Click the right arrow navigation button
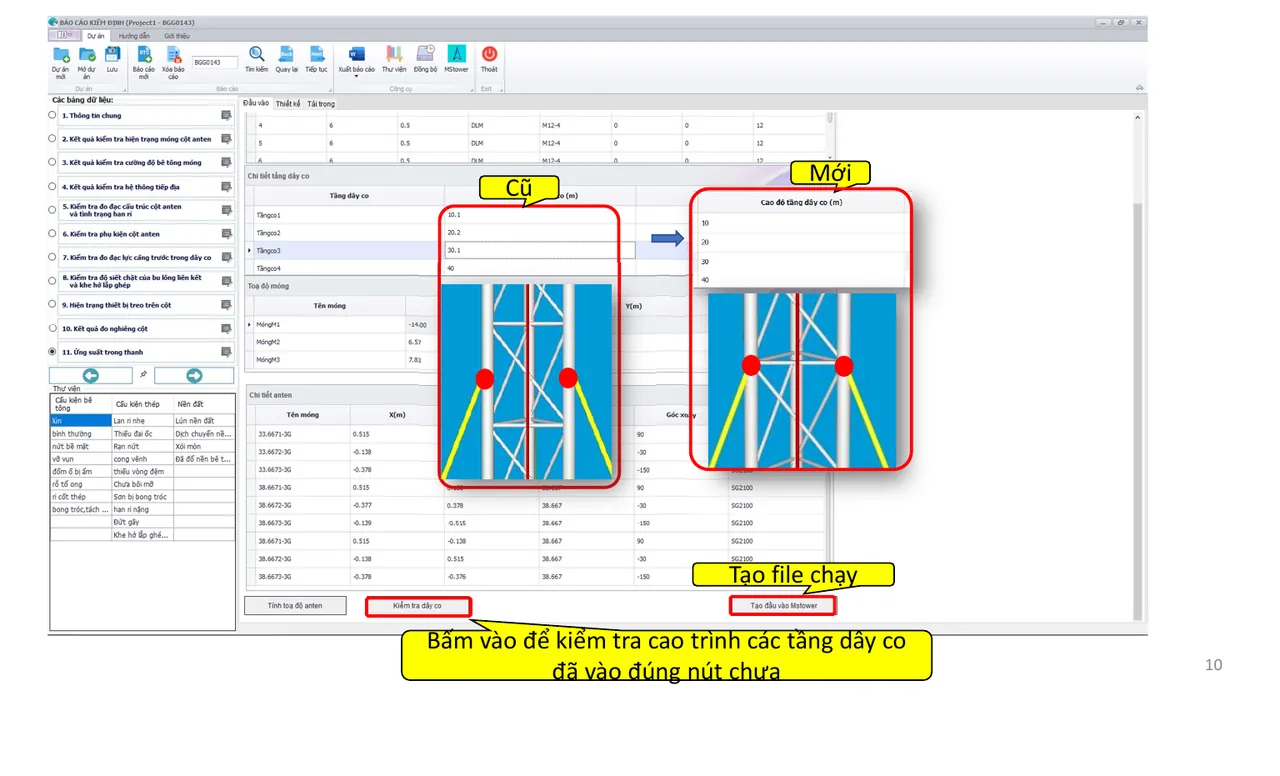 coord(194,376)
